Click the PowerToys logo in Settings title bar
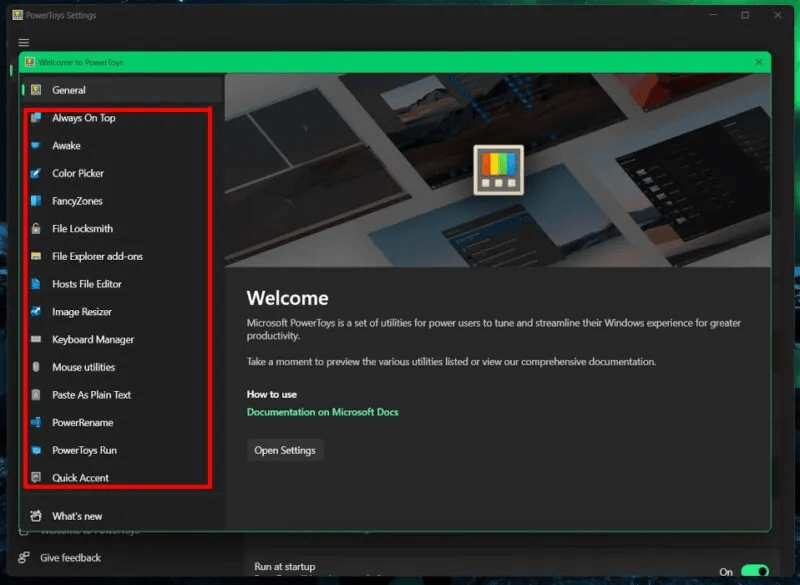The width and height of the screenshot is (800, 585). [18, 15]
